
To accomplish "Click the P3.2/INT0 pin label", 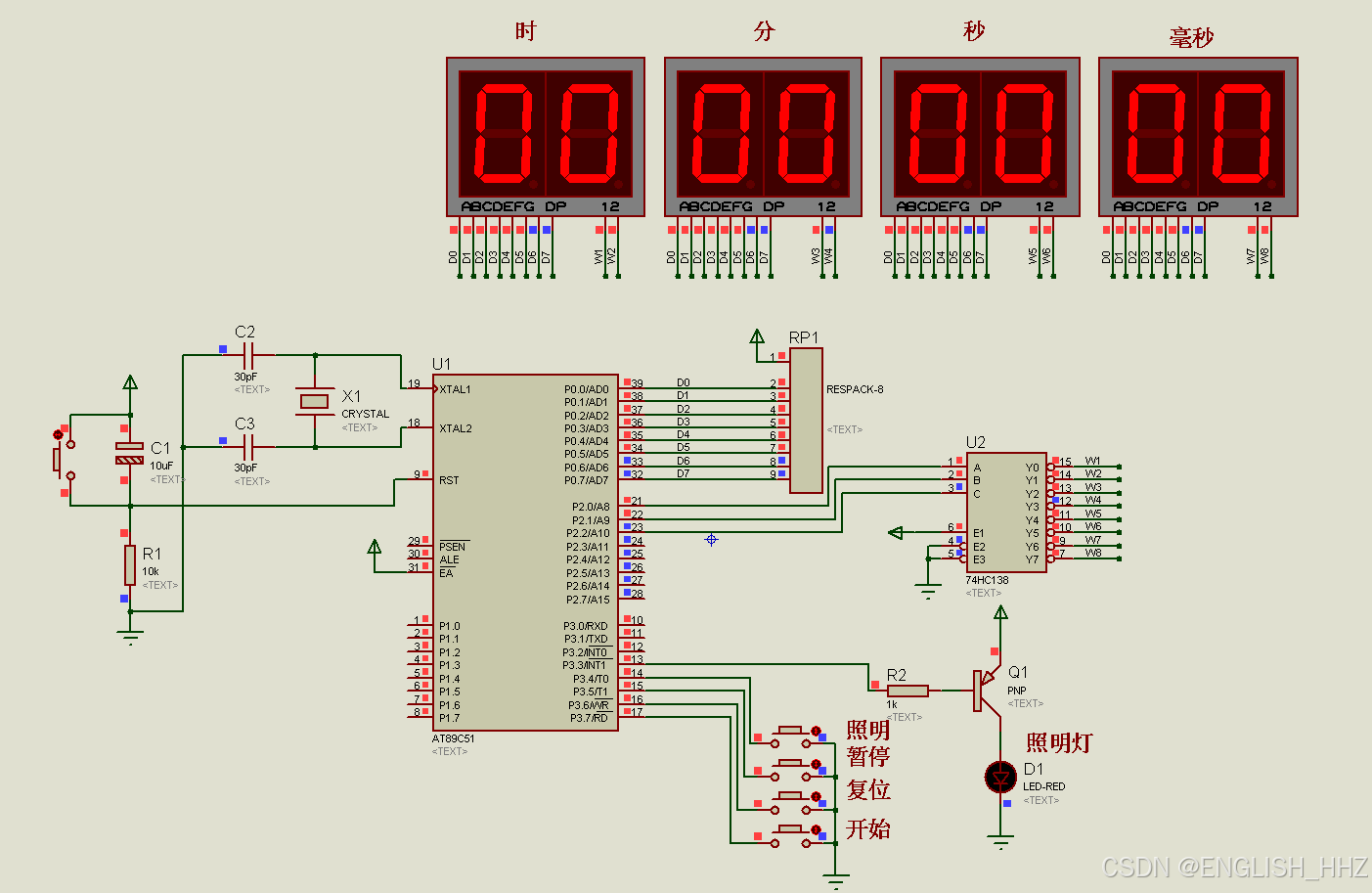I will (585, 652).
